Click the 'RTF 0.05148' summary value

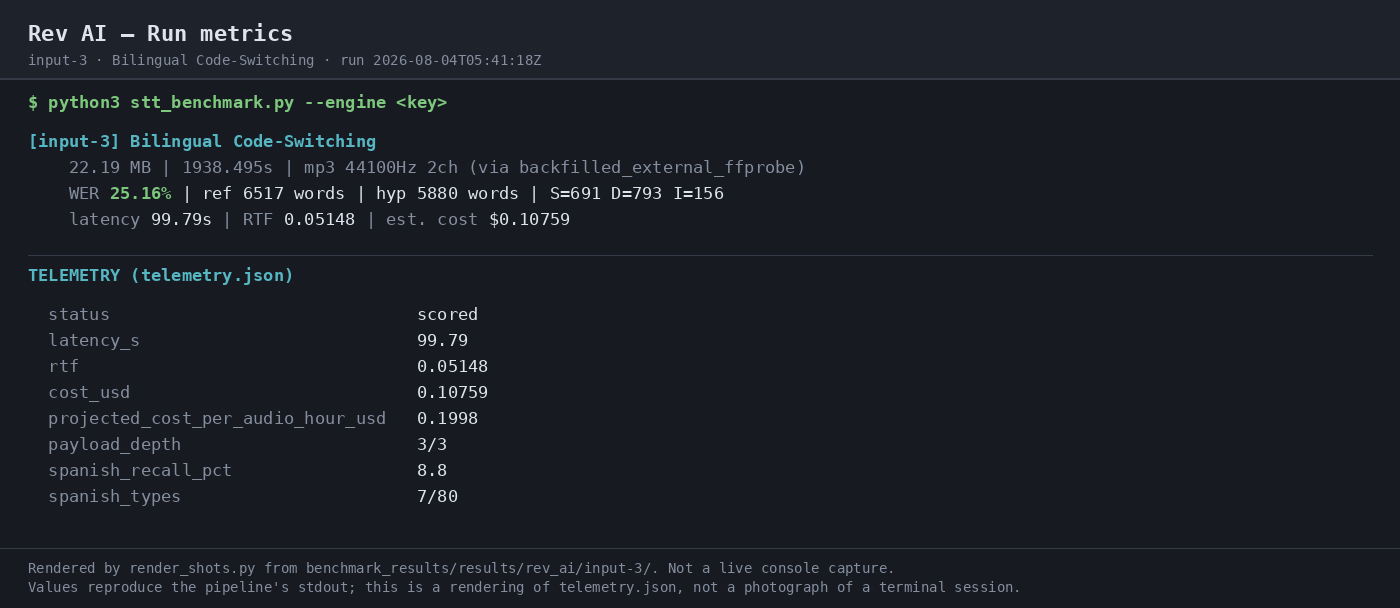pyautogui.click(x=299, y=220)
